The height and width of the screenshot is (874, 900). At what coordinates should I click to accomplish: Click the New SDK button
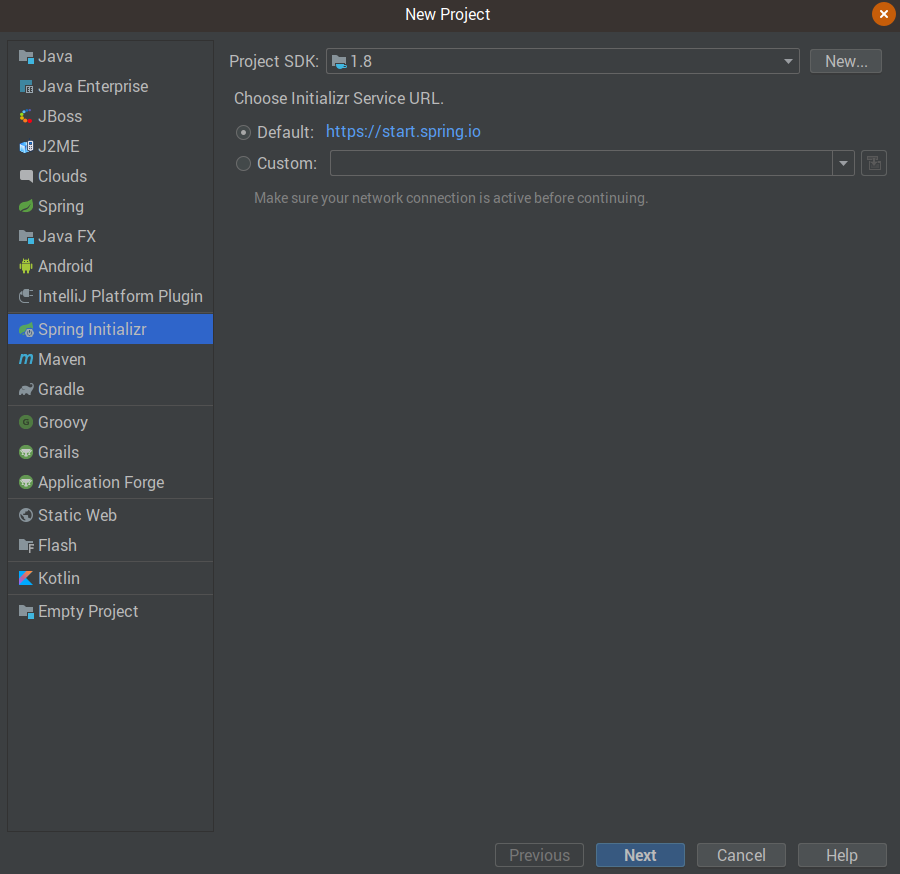[x=845, y=61]
